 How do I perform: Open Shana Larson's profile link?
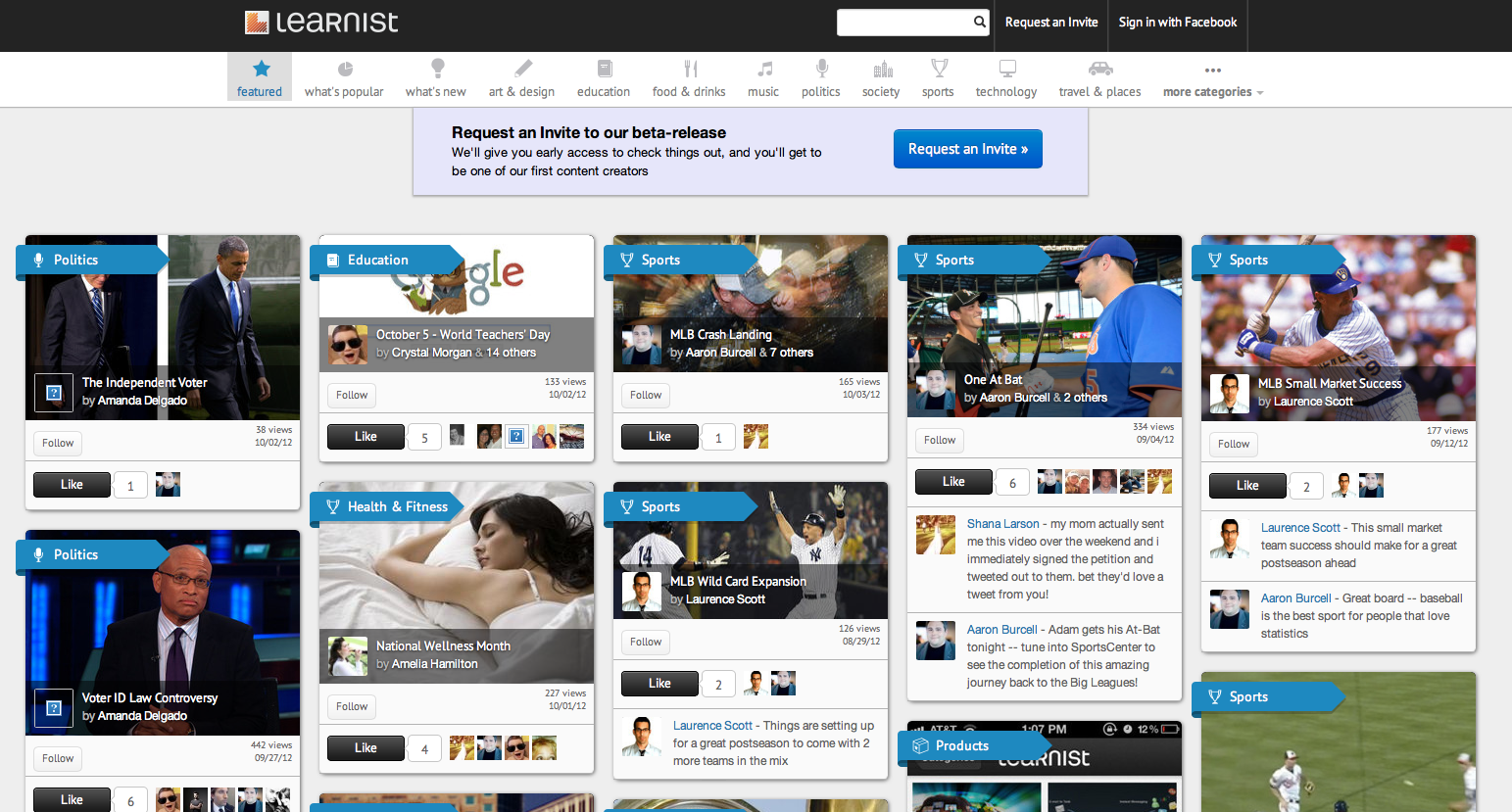[x=1002, y=524]
